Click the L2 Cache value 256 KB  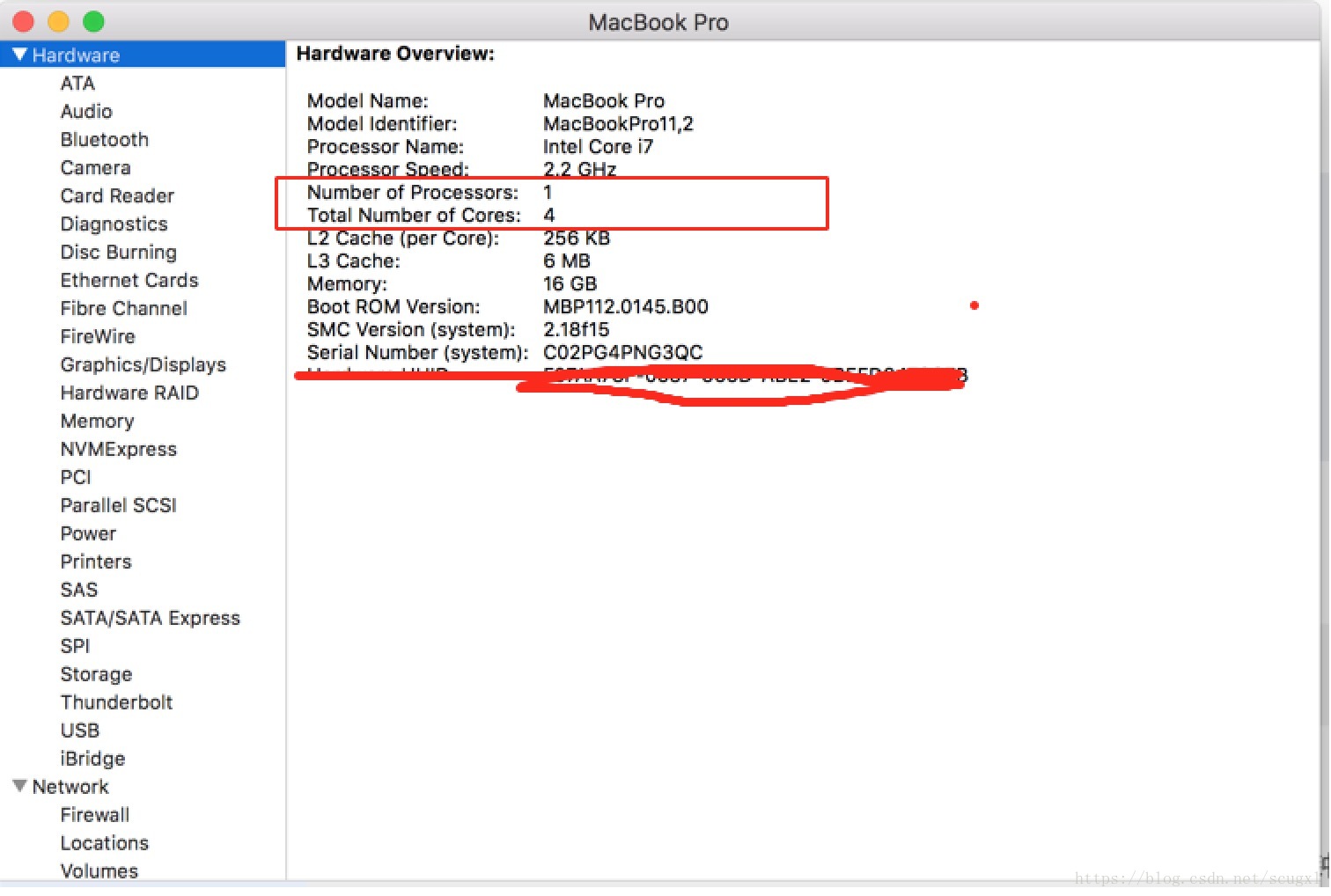coord(577,238)
